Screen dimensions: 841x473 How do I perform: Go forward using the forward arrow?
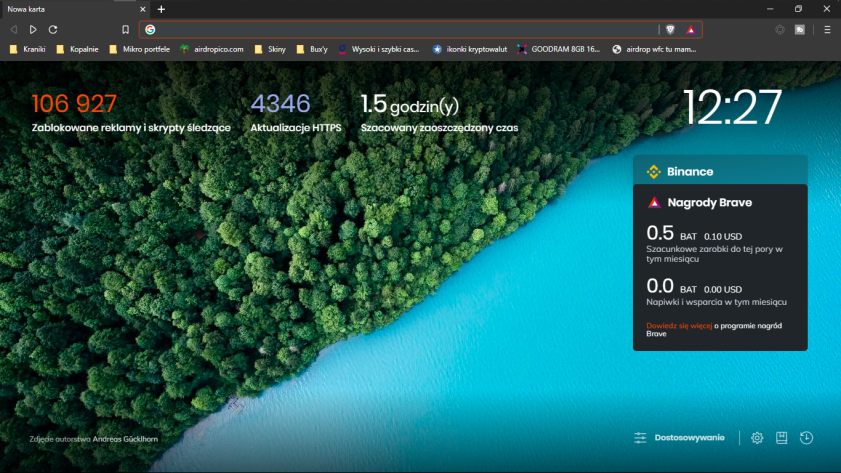coord(33,29)
